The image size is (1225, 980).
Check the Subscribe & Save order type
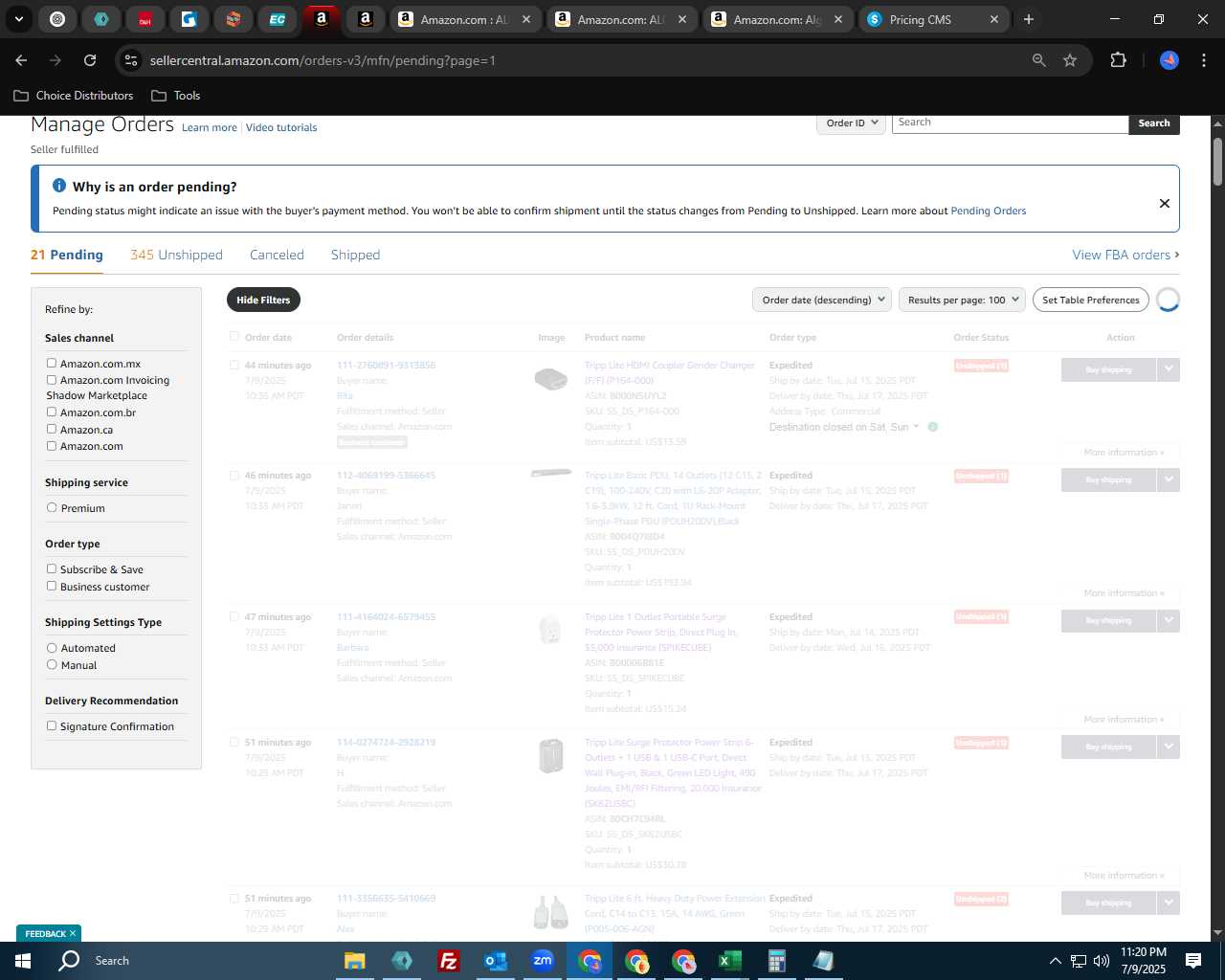point(52,568)
